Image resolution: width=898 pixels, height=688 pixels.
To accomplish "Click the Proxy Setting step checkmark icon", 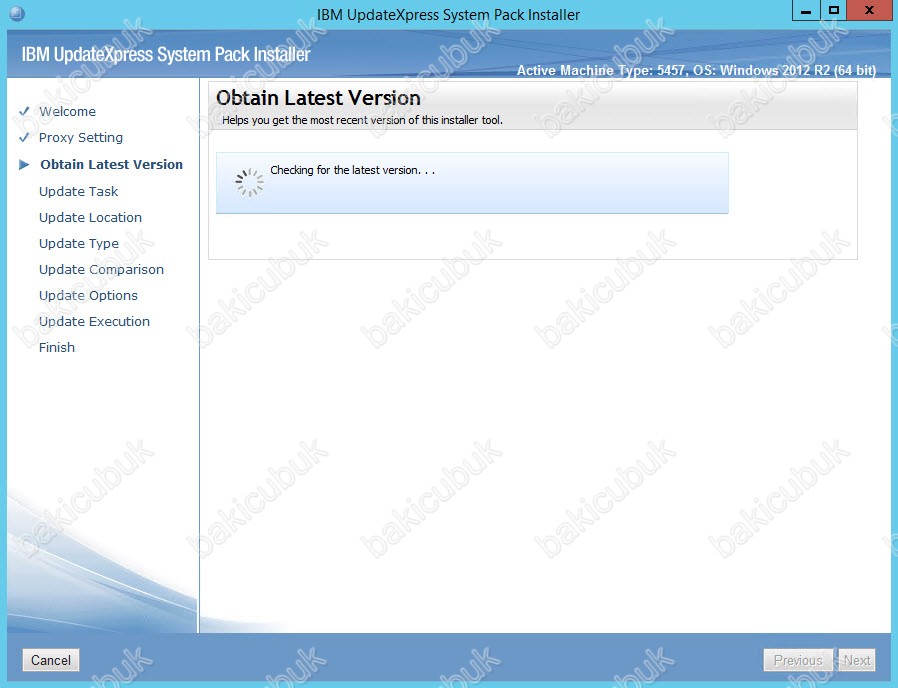I will pyautogui.click(x=24, y=137).
